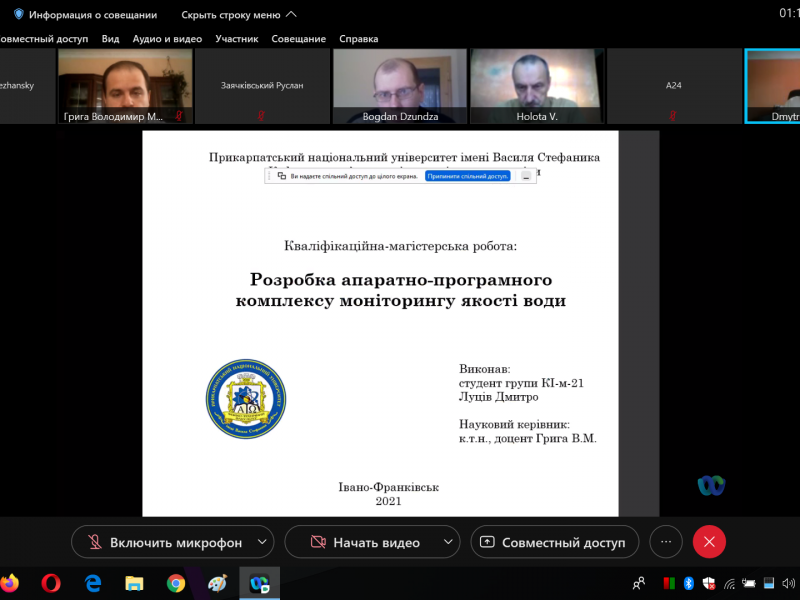The width and height of the screenshot is (800, 600).
Task: Open the Аудио и видео menu
Action: click(x=168, y=39)
